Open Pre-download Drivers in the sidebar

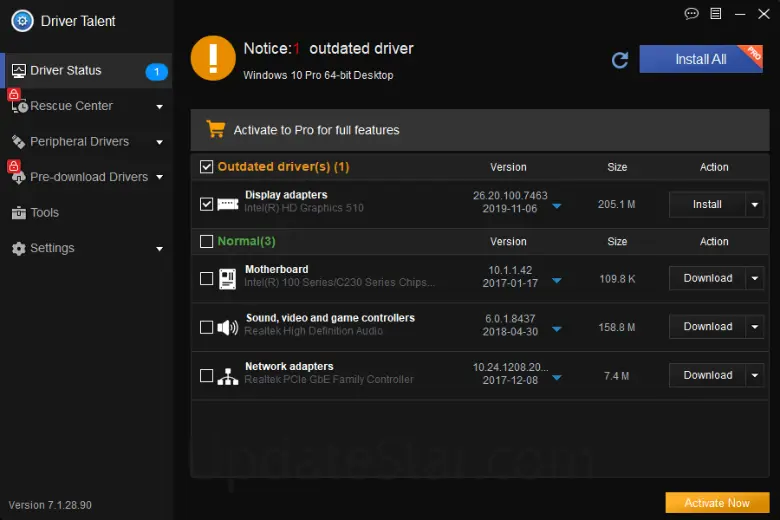87,177
